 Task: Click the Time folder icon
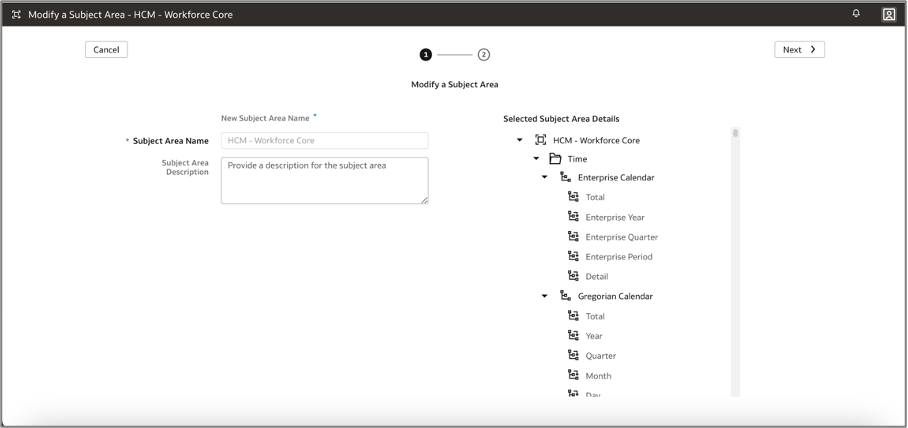point(555,159)
